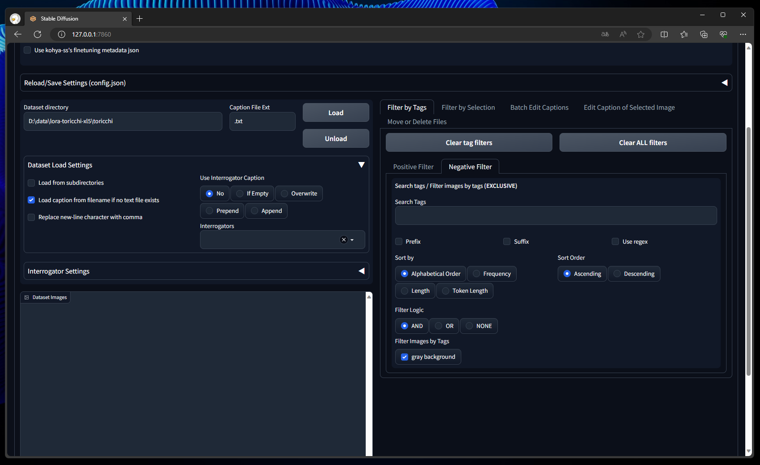The height and width of the screenshot is (465, 760).
Task: Toggle the browser split screen icon
Action: [664, 34]
